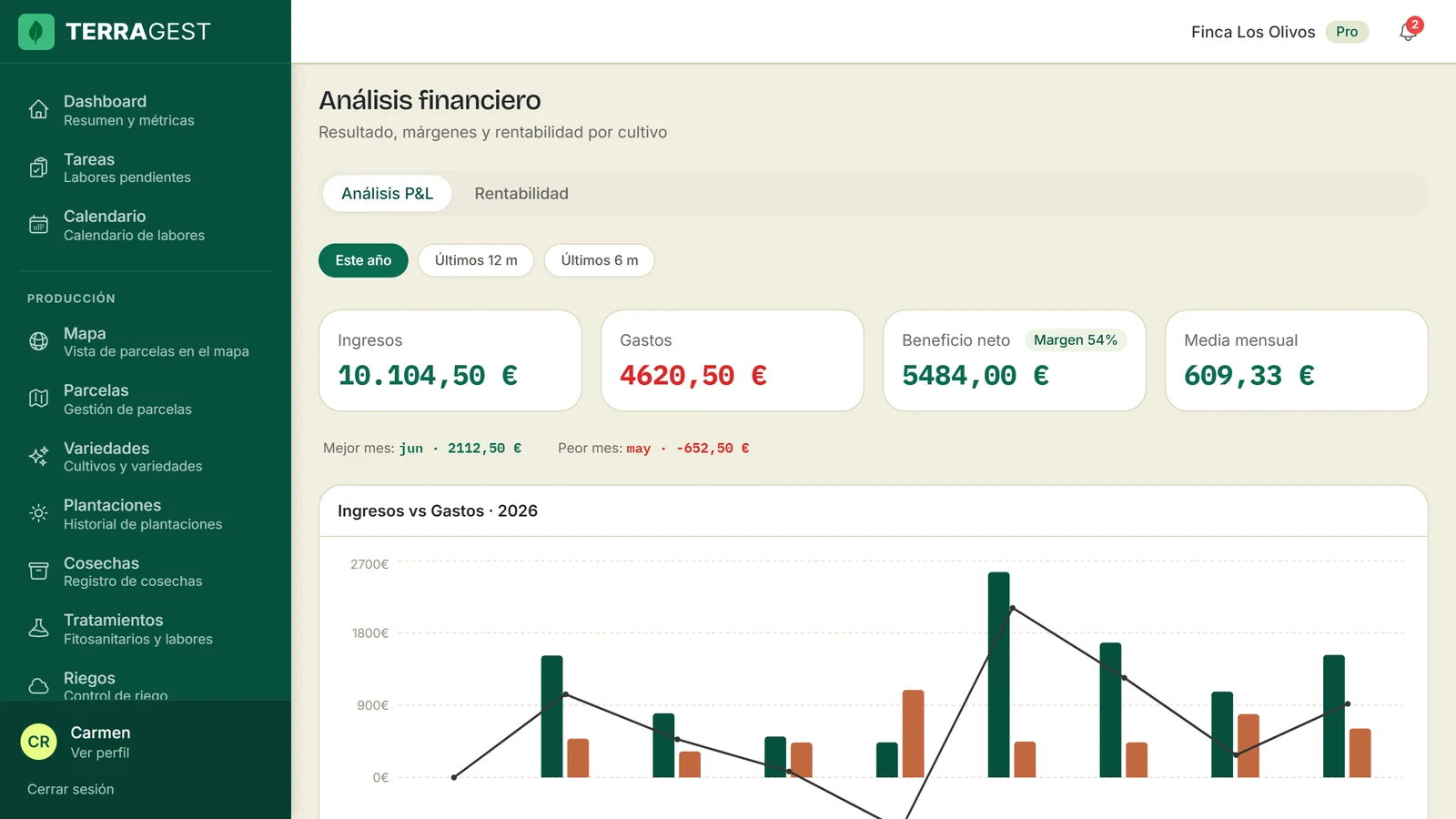Select the Este año period filter
This screenshot has height=819, width=1456.
[x=363, y=260]
